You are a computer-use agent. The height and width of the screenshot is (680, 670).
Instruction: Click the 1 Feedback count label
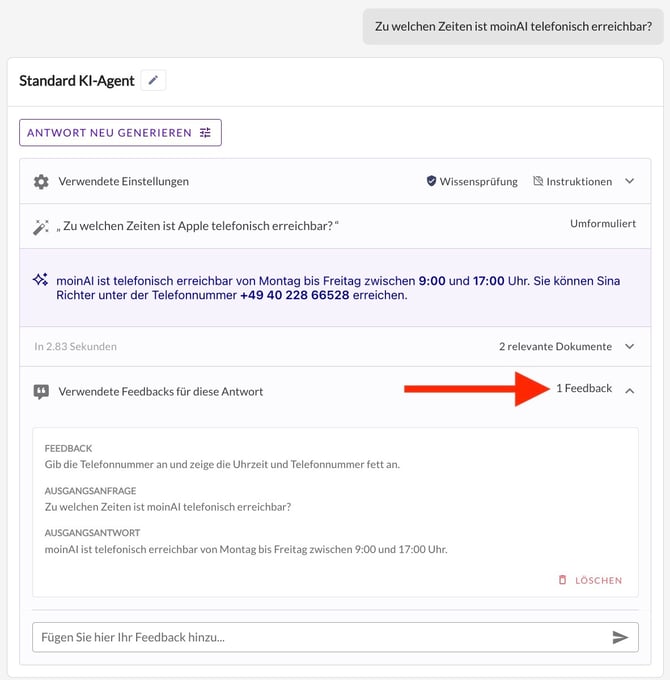584,389
